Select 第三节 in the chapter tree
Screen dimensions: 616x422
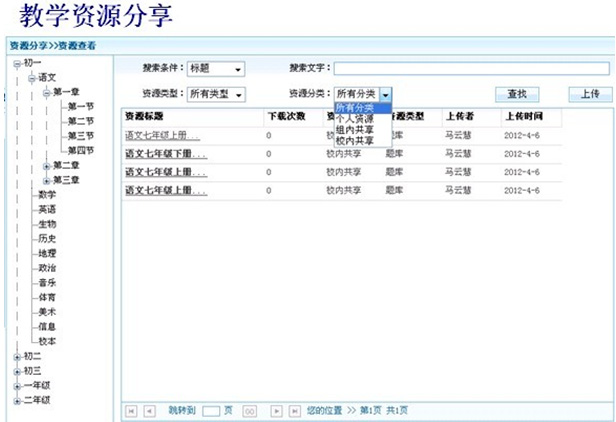pyautogui.click(x=80, y=136)
